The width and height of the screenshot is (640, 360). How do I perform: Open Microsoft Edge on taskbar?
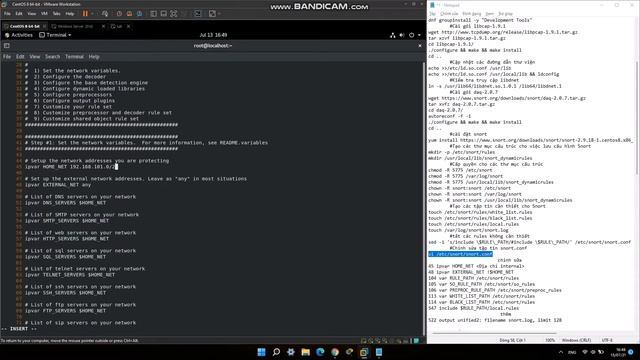pyautogui.click(x=320, y=352)
